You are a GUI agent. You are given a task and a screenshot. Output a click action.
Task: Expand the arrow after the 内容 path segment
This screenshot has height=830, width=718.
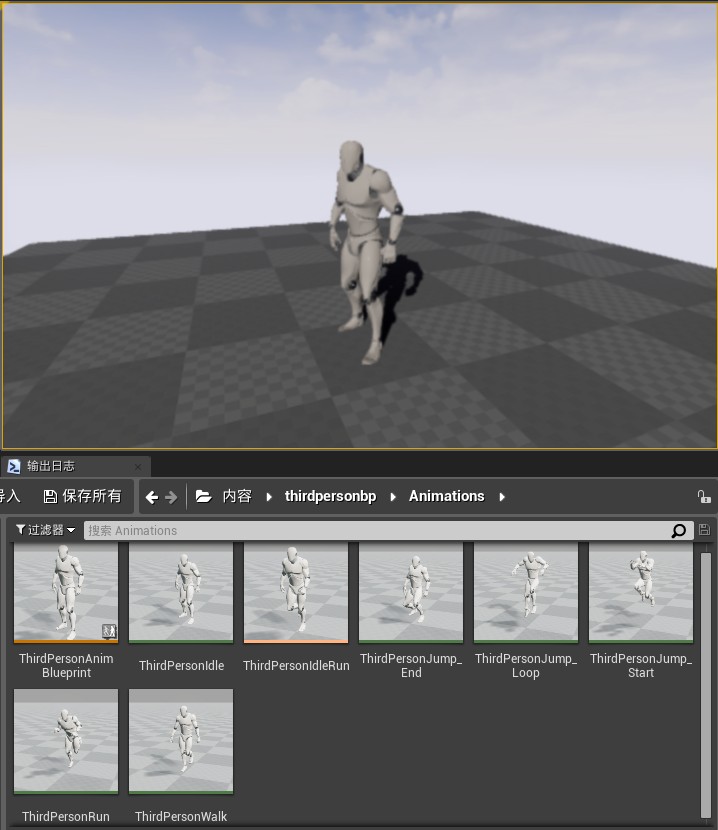click(269, 497)
